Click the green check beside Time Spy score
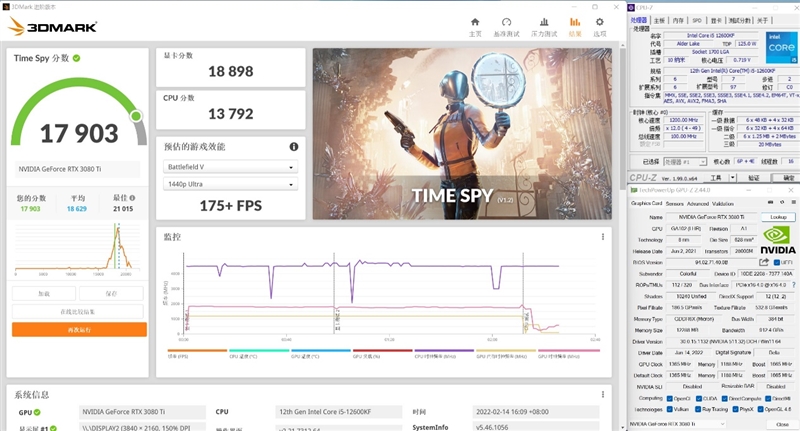The image size is (800, 431). (x=77, y=58)
